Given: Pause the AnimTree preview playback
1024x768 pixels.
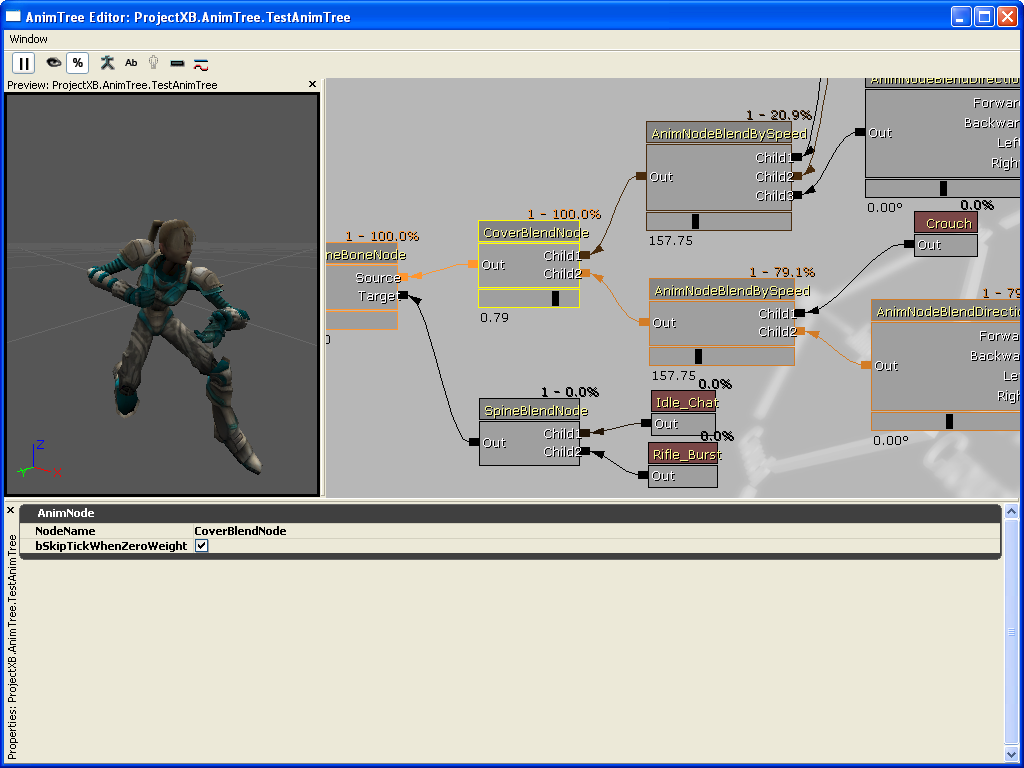Looking at the screenshot, I should coord(23,62).
